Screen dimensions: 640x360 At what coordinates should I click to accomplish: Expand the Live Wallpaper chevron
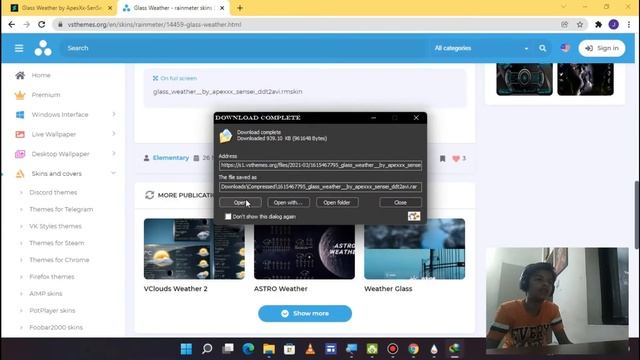coord(114,134)
